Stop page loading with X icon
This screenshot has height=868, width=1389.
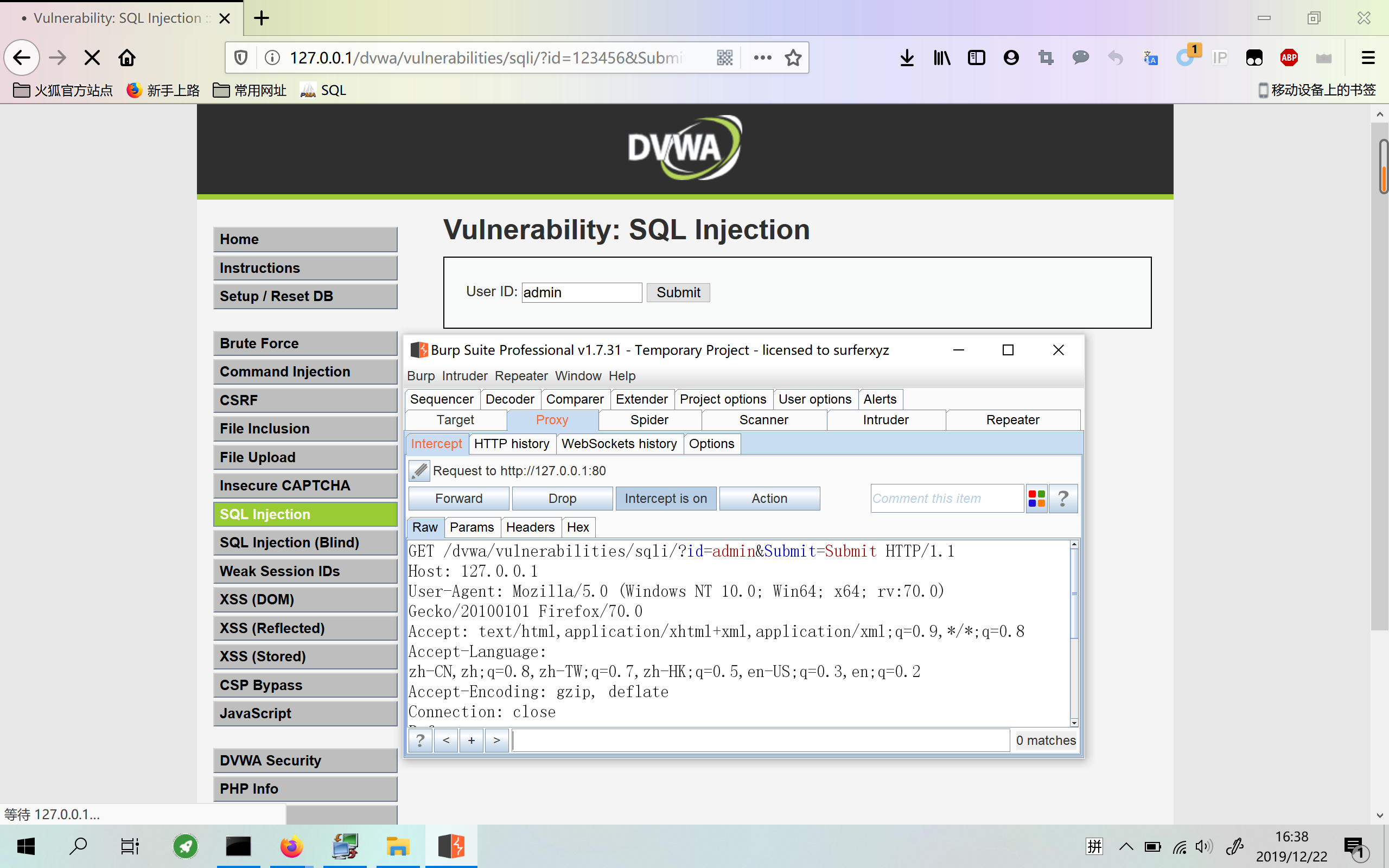(92, 58)
